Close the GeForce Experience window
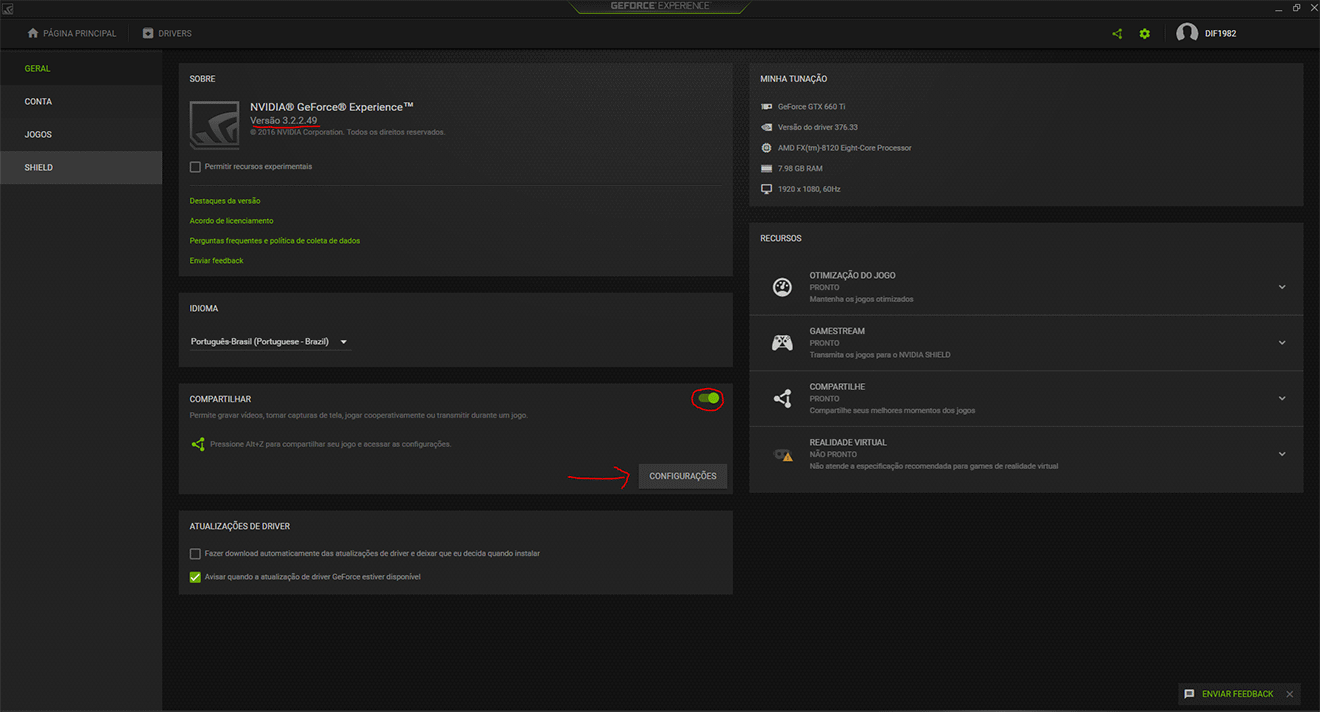1320x712 pixels. (x=1311, y=7)
